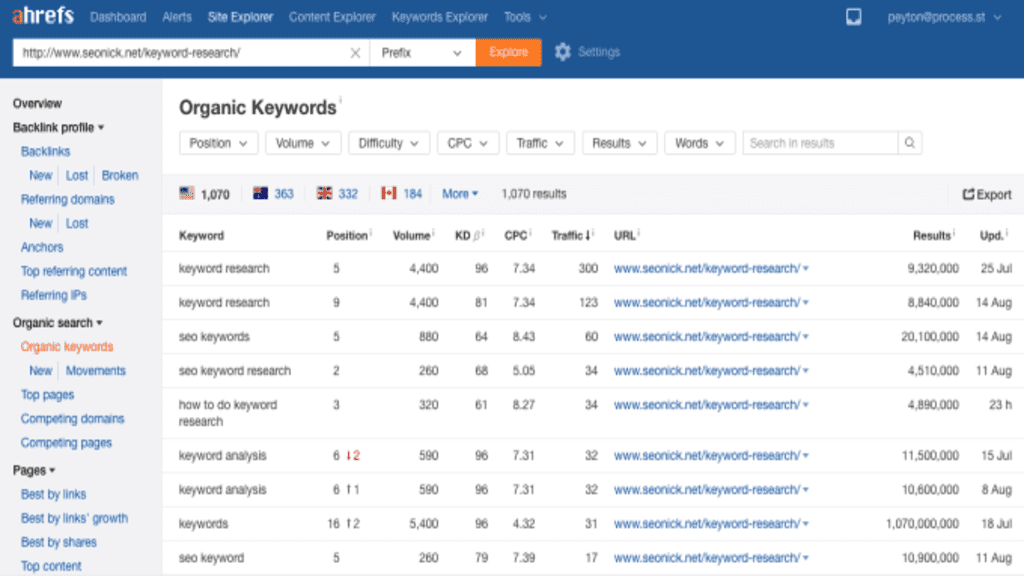Select the US flag country filter
Image resolution: width=1024 pixels, height=576 pixels.
point(187,194)
